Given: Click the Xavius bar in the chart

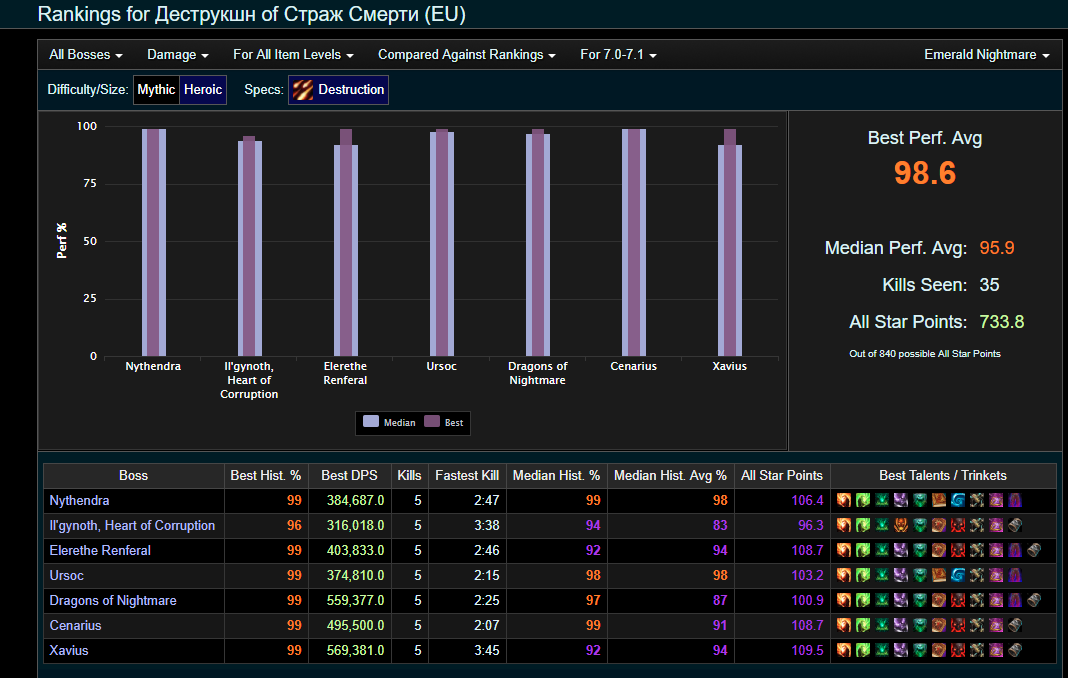Looking at the screenshot, I should [x=729, y=243].
